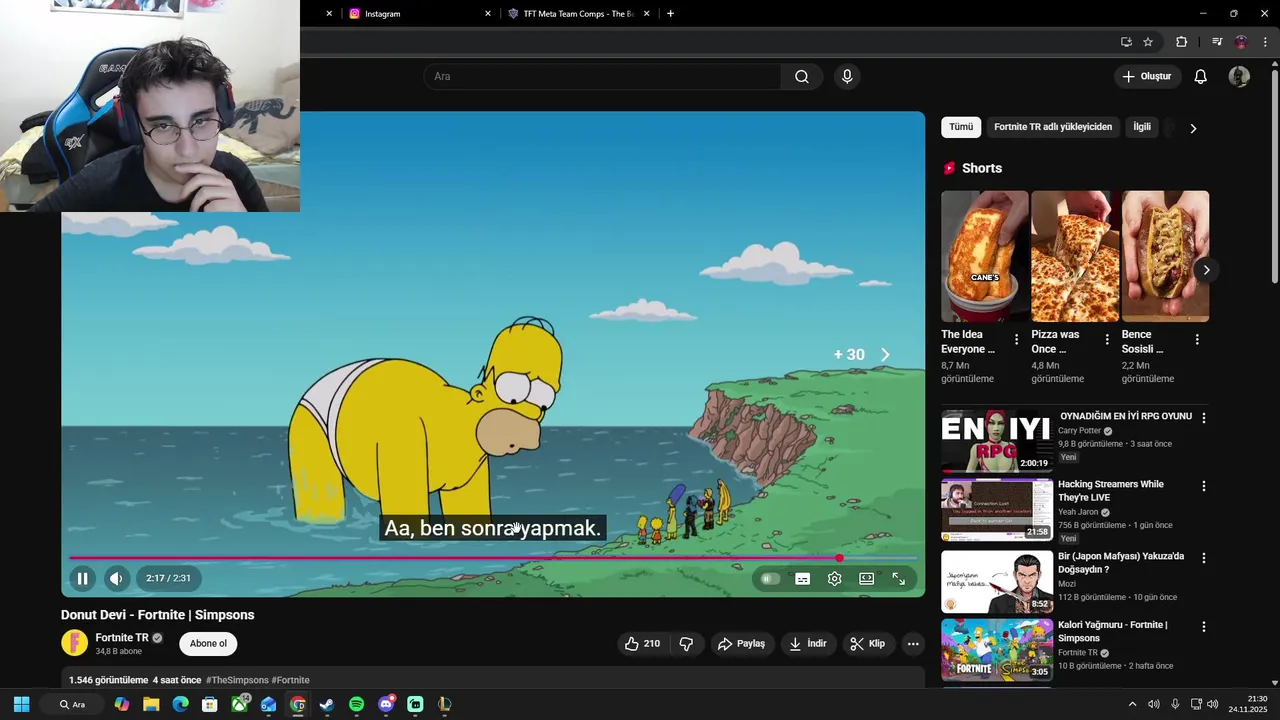Start voice search with microphone icon
Image resolution: width=1280 pixels, height=720 pixels.
847,77
